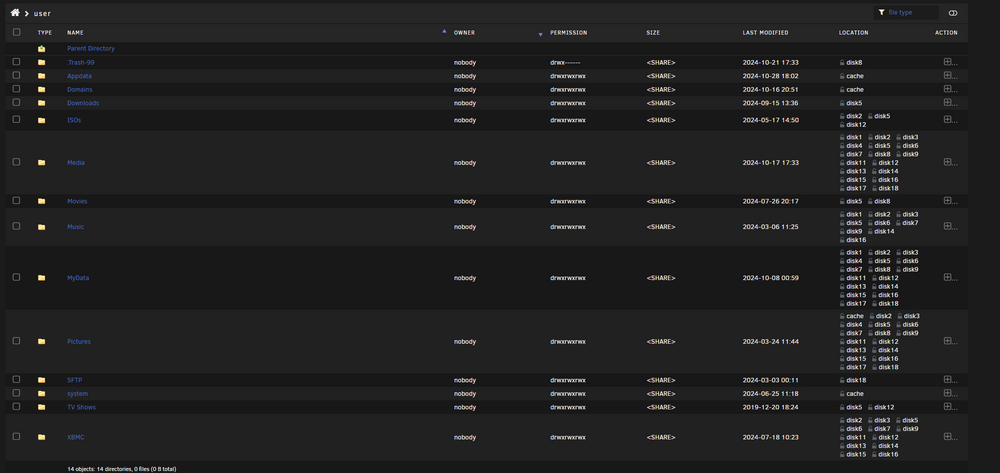The image size is (1000, 473).
Task: Click the folder icon beside Media
Action: click(x=41, y=163)
